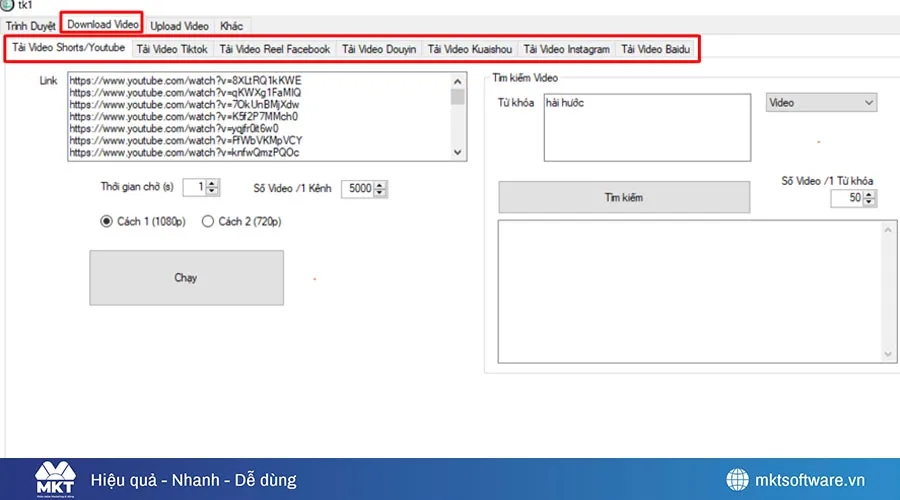Open the Khác tab
The width and height of the screenshot is (900, 500).
231,25
